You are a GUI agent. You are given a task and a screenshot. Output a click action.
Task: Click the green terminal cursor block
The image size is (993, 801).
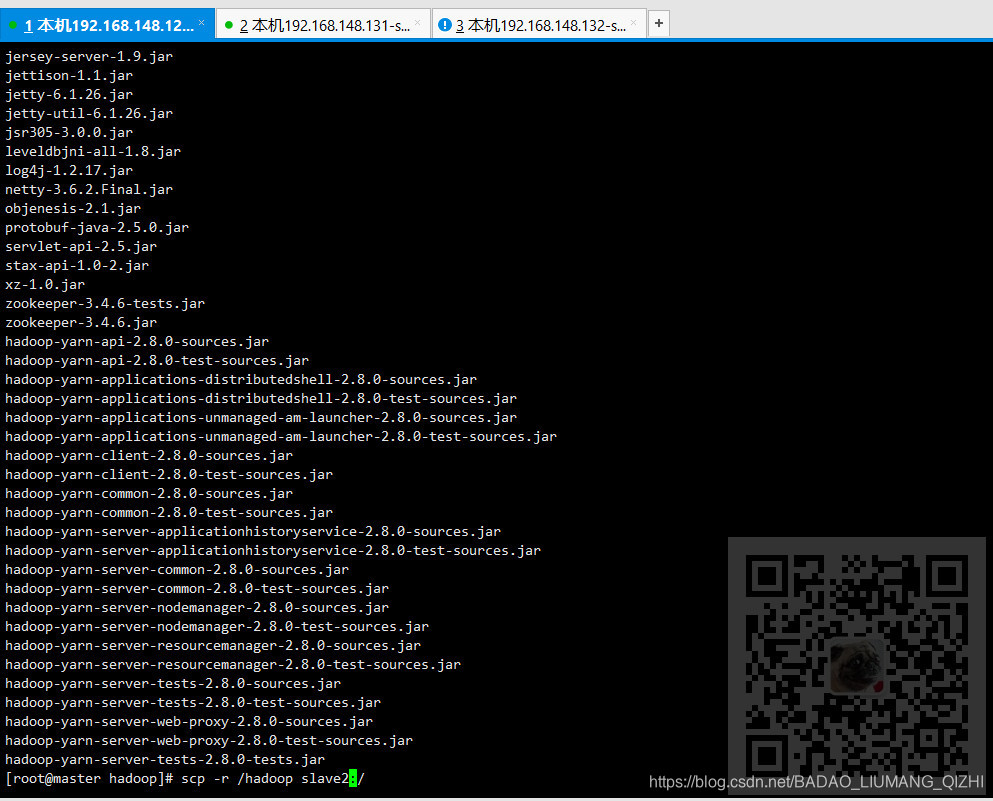pyautogui.click(x=353, y=778)
